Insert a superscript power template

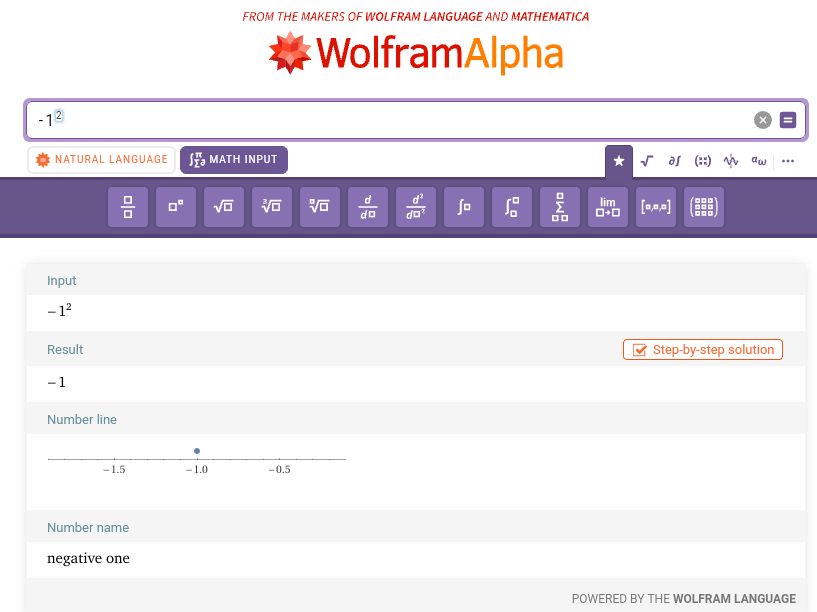click(x=176, y=207)
